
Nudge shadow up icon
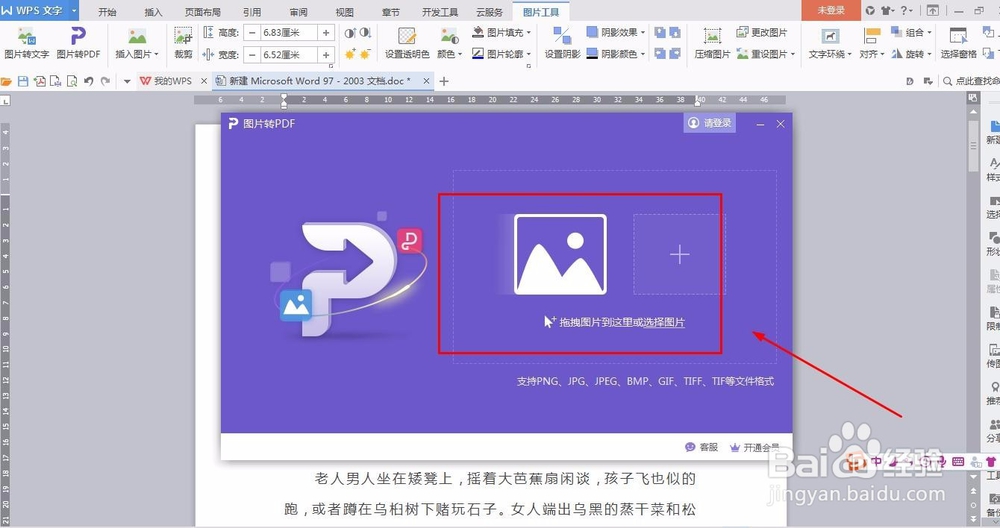(x=660, y=32)
